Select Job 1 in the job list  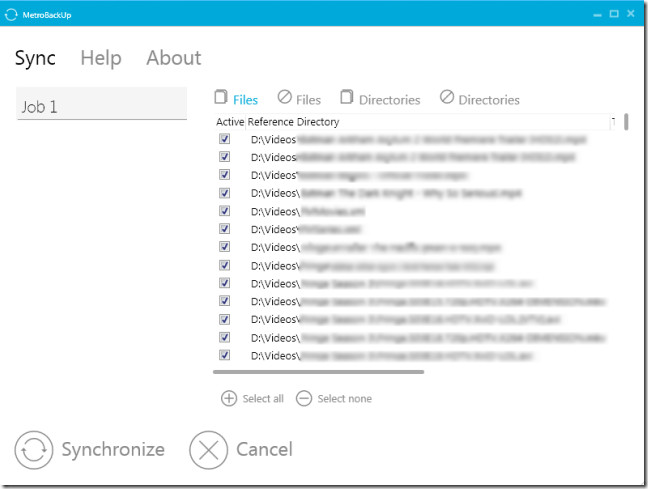pyautogui.click(x=102, y=103)
